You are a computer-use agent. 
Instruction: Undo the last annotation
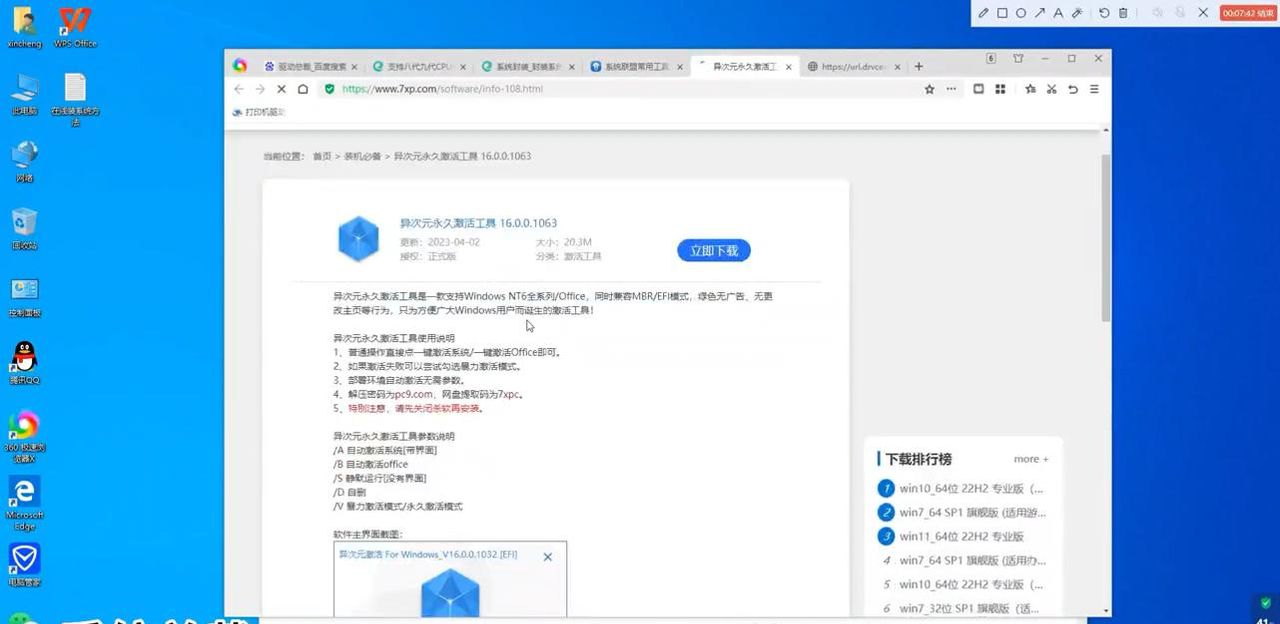1104,13
